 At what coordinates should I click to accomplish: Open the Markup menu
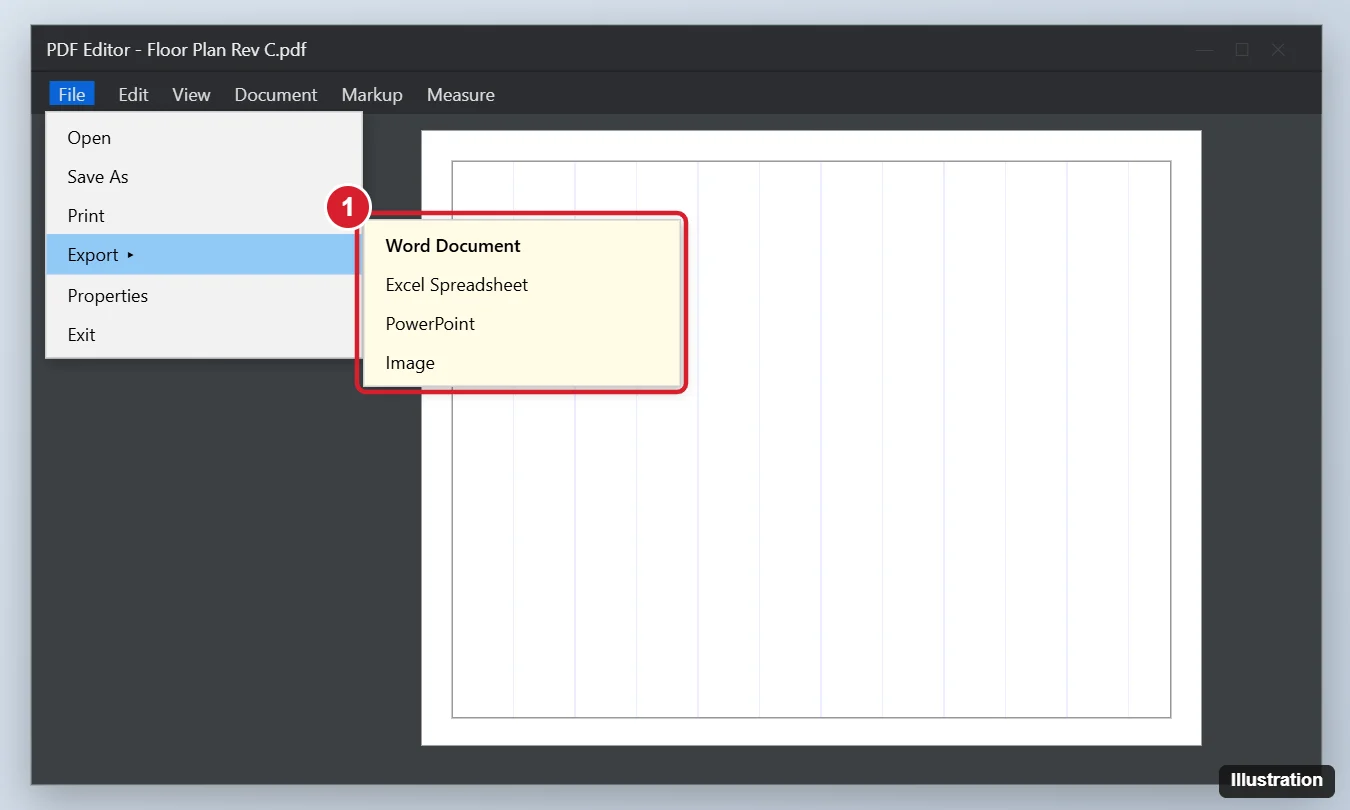point(372,94)
